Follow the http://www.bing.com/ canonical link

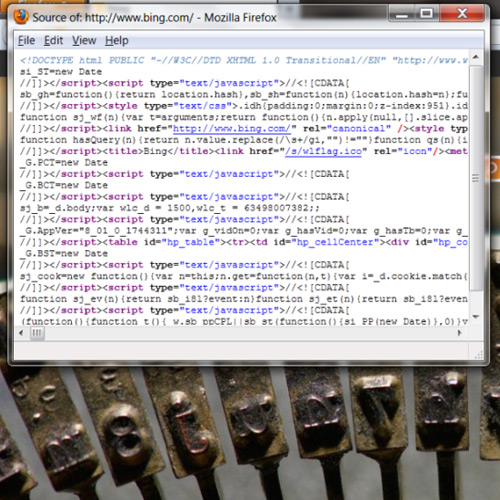pyautogui.click(x=232, y=129)
